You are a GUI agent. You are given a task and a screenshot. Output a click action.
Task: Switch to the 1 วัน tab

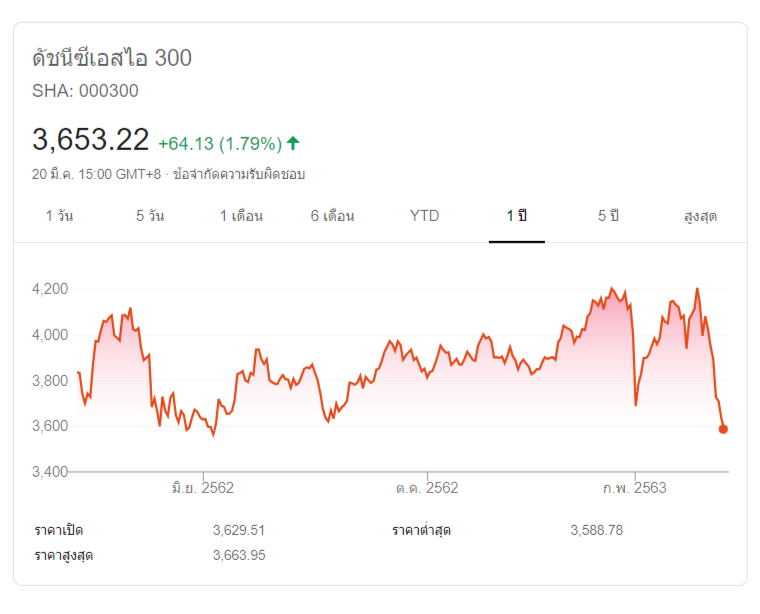pyautogui.click(x=59, y=215)
